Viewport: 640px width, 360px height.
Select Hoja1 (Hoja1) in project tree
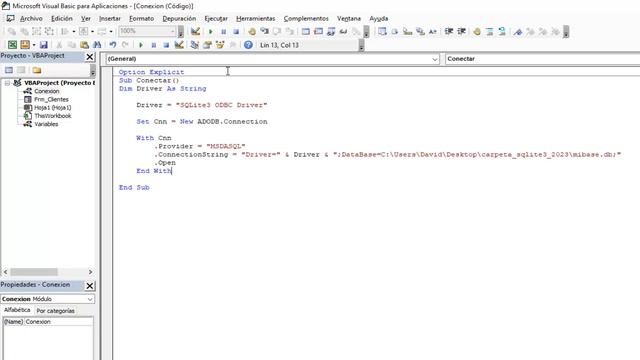pos(53,107)
